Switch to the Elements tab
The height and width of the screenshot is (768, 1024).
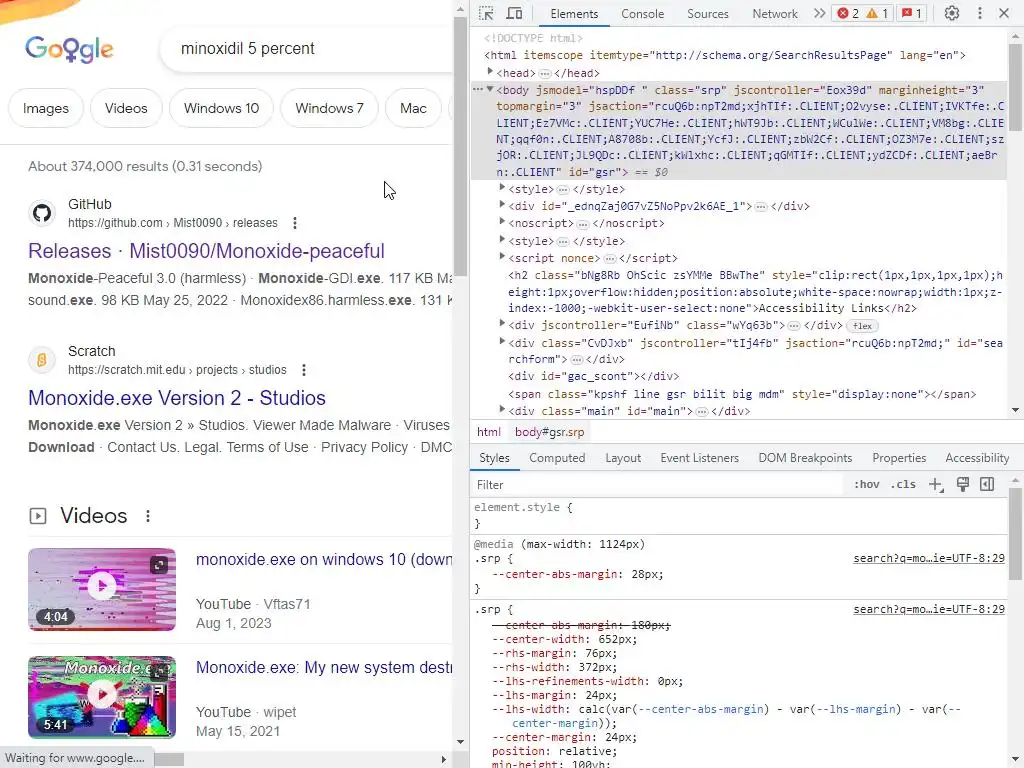coord(573,14)
